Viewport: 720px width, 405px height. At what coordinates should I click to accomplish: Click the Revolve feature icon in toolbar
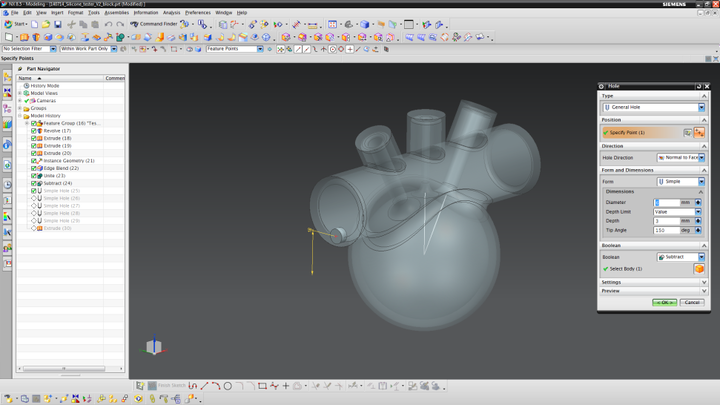point(36,37)
